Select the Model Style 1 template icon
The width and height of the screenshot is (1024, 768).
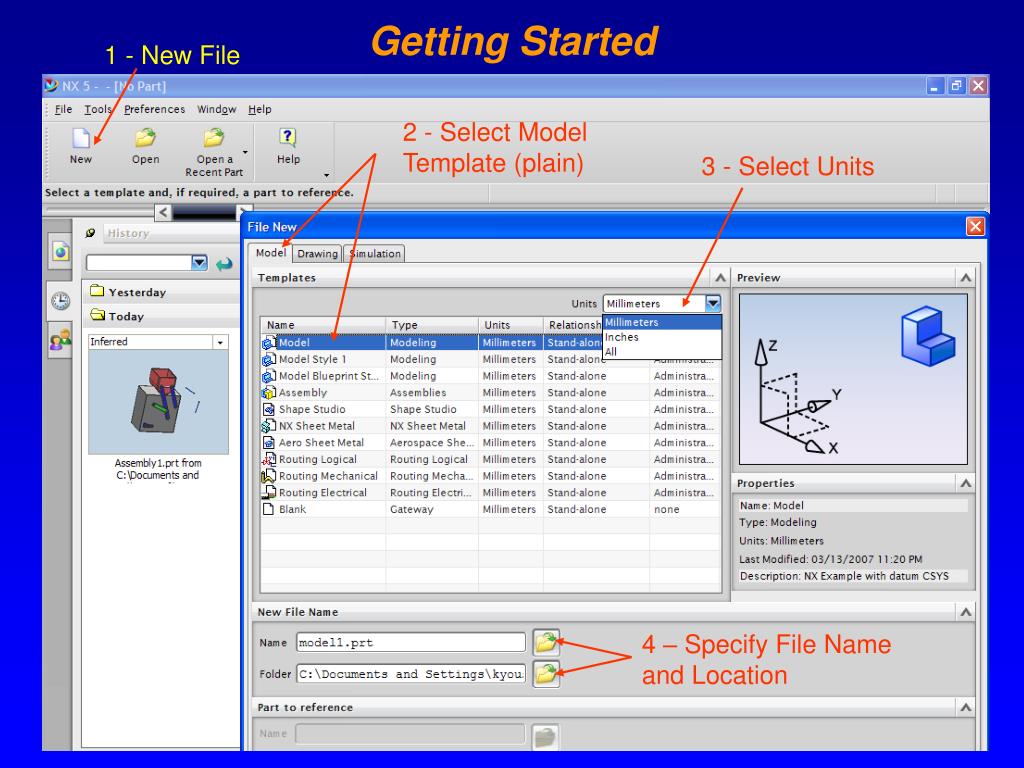pyautogui.click(x=268, y=359)
